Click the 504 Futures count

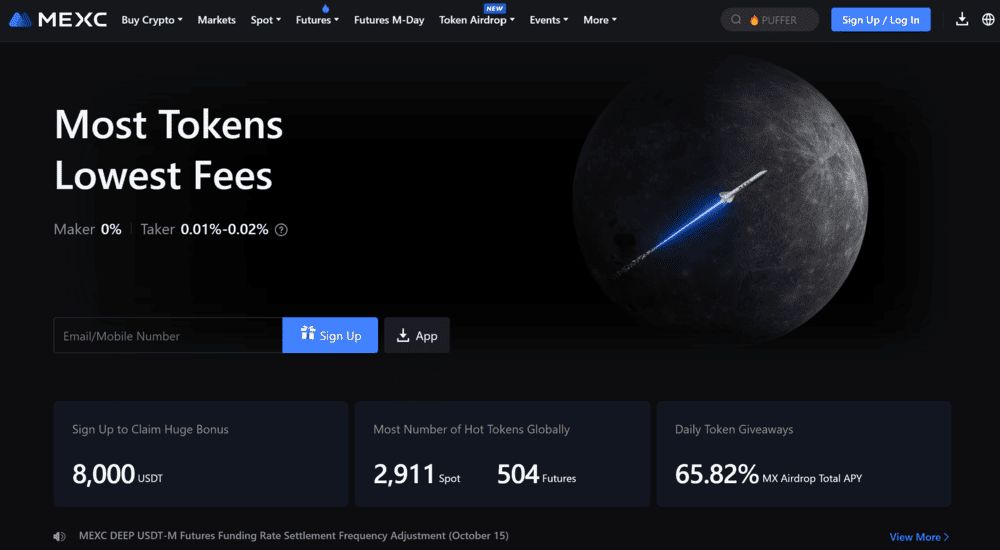[536, 475]
